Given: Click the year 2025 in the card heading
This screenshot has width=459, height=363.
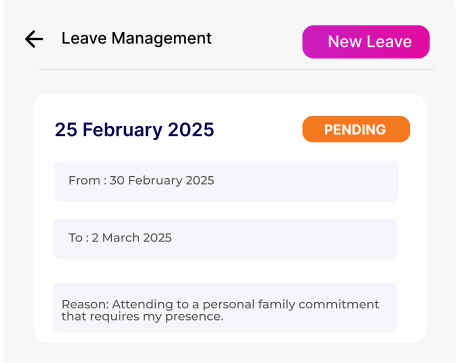Looking at the screenshot, I should (191, 129).
